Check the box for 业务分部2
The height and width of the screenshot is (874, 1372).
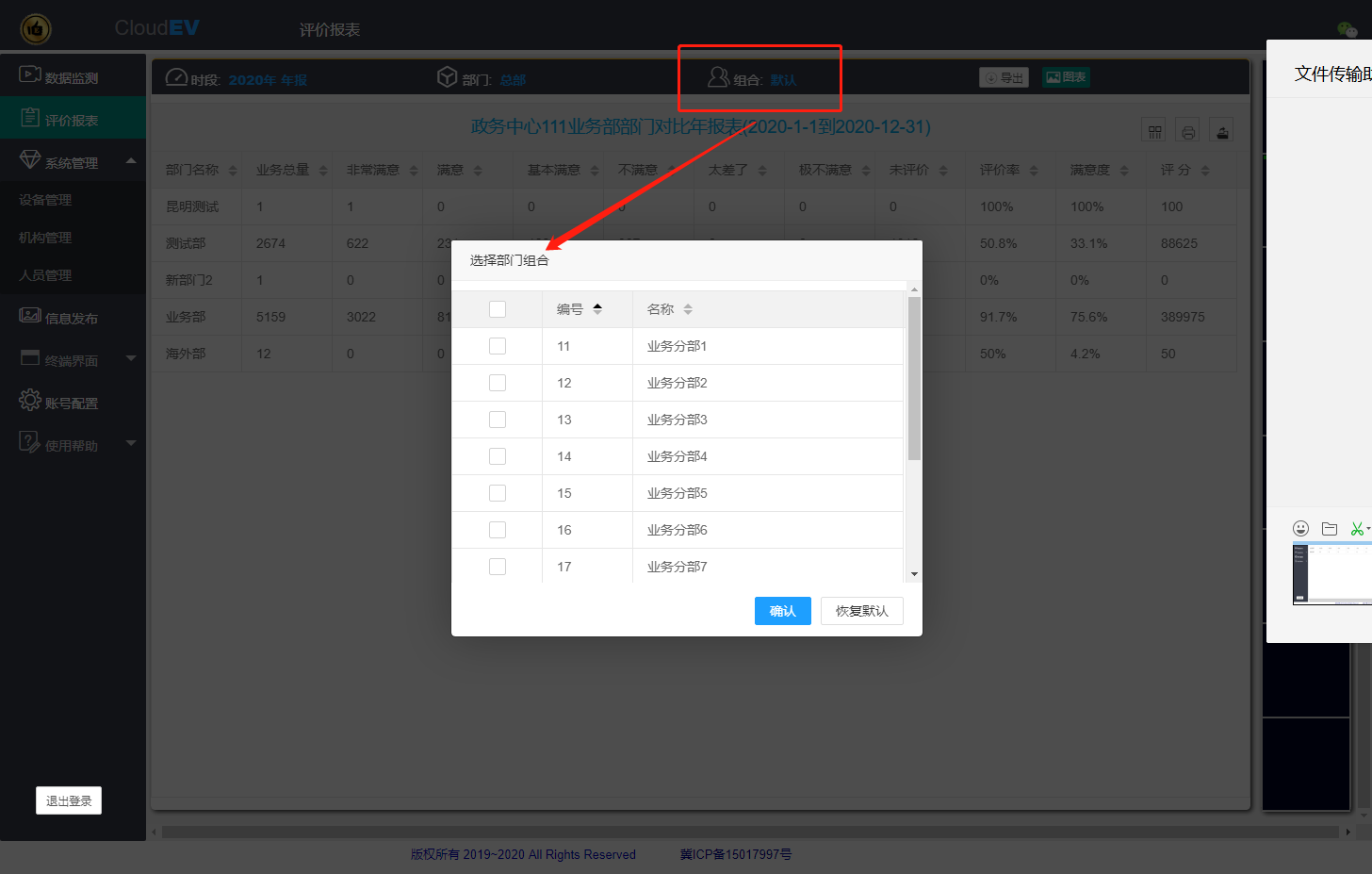(x=498, y=383)
